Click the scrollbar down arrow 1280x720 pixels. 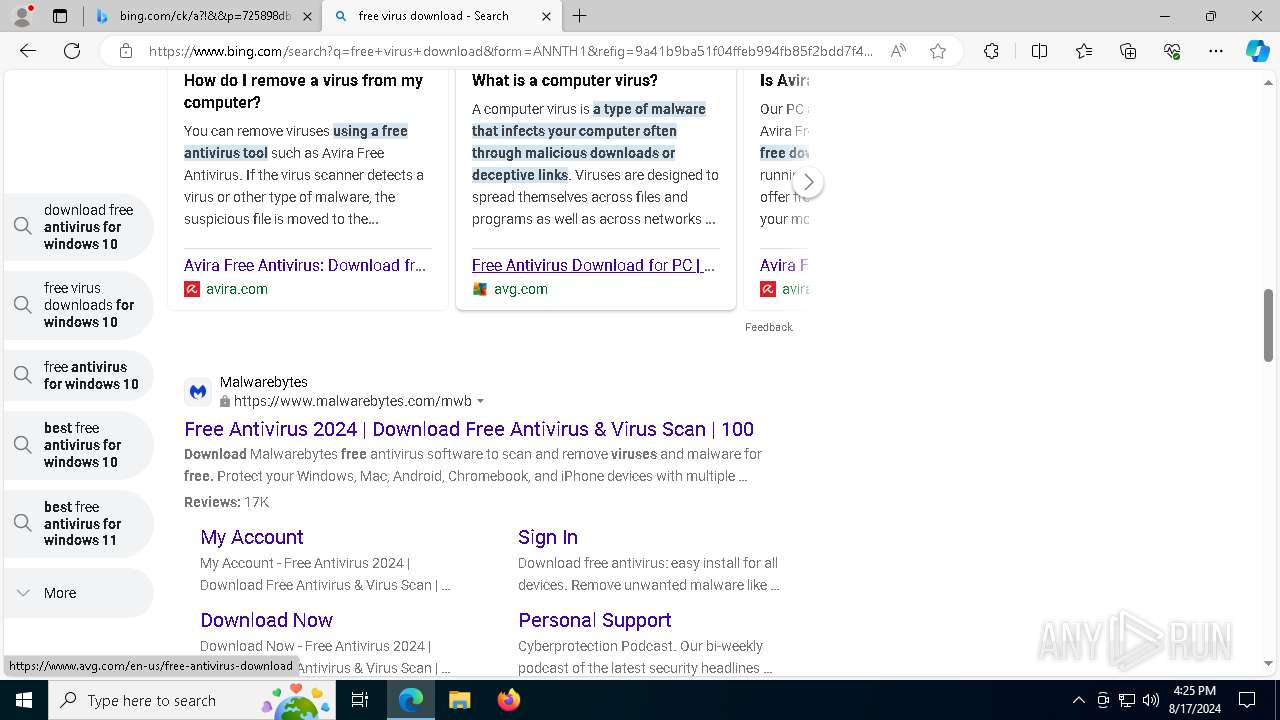coord(1268,664)
